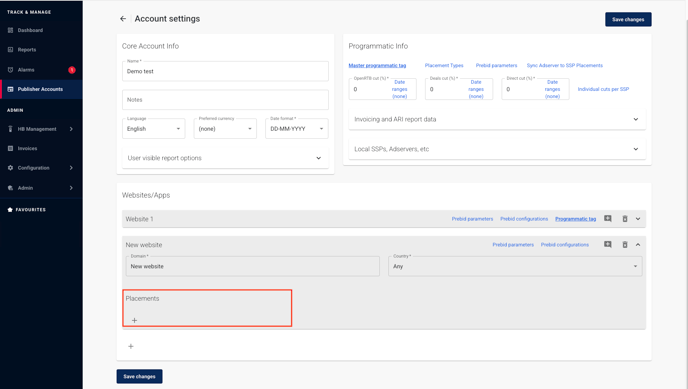Screen dimensions: 688x389
Task: Open Website 1 Prebid parameters link
Action: pyautogui.click(x=472, y=219)
